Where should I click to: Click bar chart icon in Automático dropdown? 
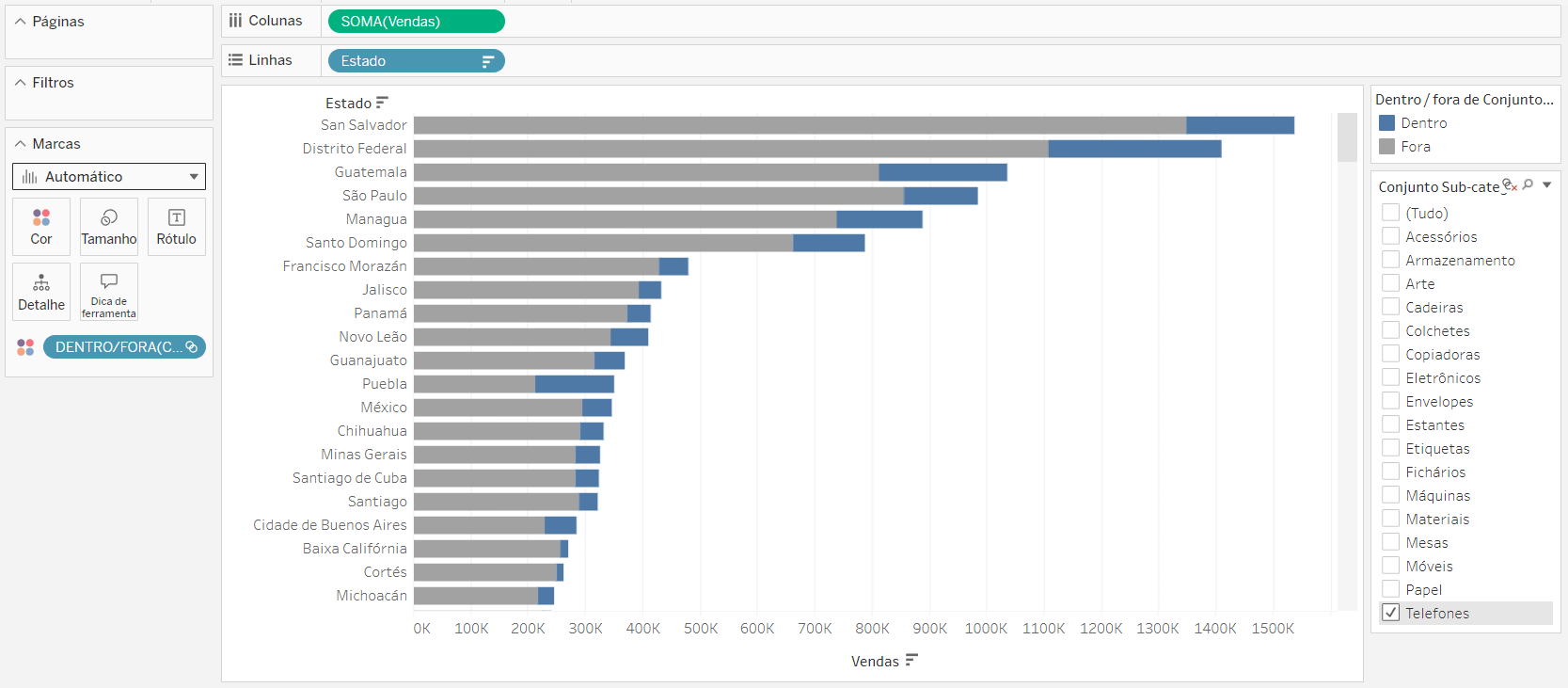30,177
